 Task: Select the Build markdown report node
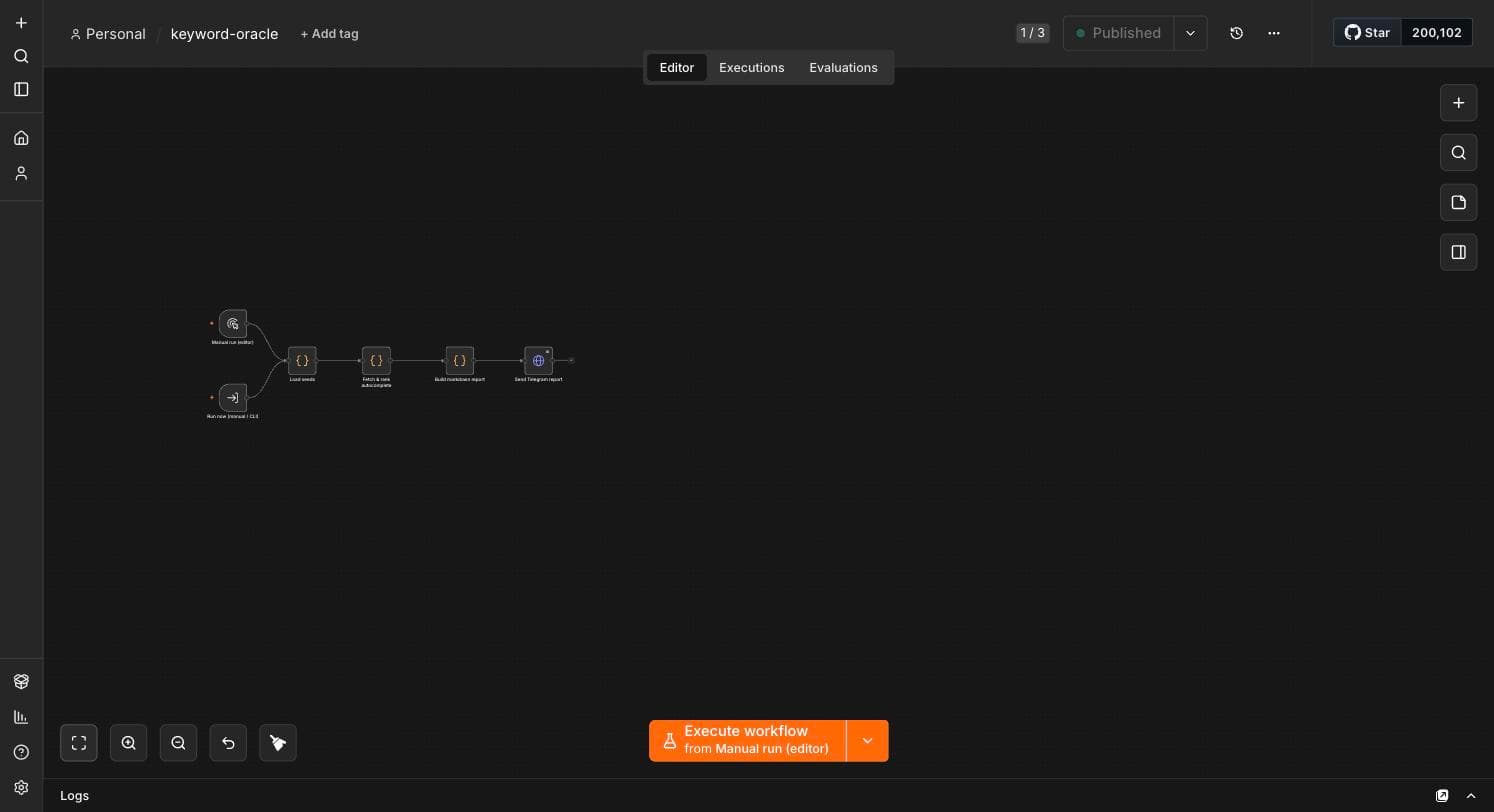[460, 361]
